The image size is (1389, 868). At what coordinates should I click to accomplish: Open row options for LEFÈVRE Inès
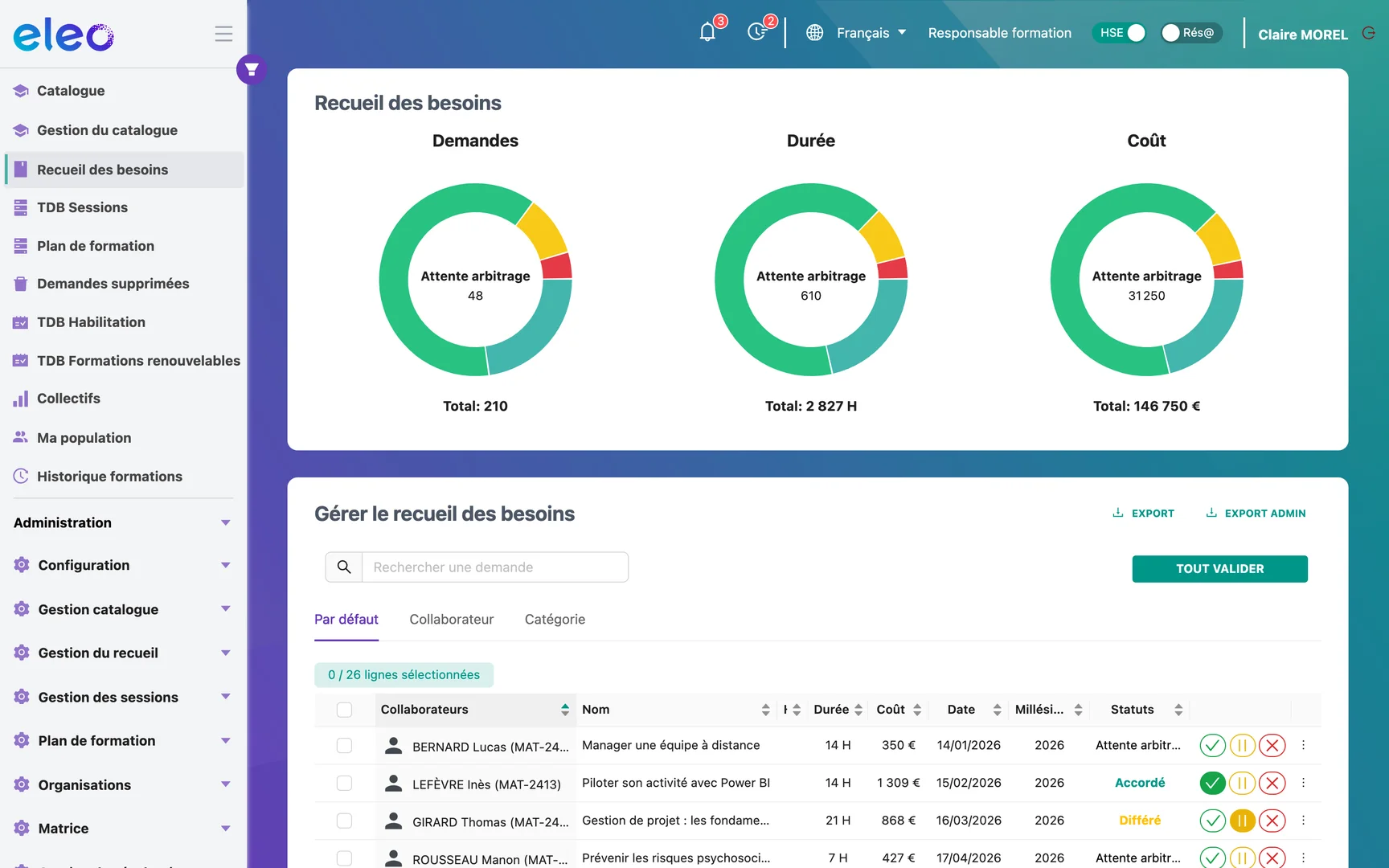point(1303,783)
